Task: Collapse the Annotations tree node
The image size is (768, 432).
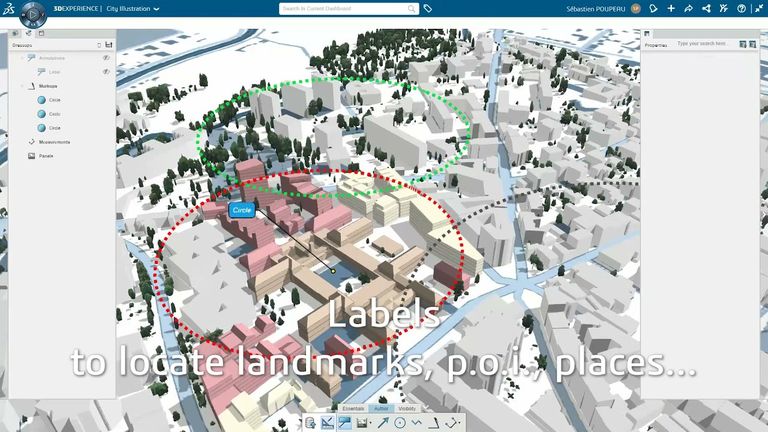Action: click(x=22, y=58)
